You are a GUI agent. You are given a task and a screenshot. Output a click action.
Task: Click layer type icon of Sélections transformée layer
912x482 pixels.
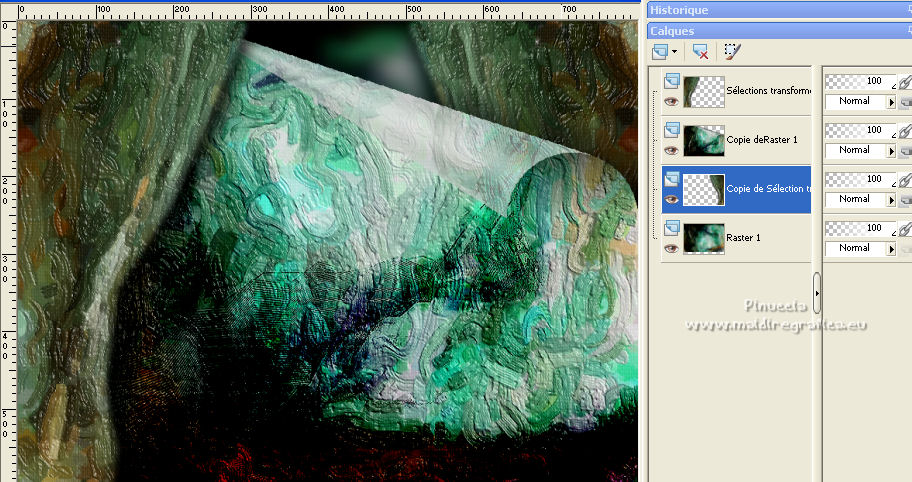click(x=672, y=80)
